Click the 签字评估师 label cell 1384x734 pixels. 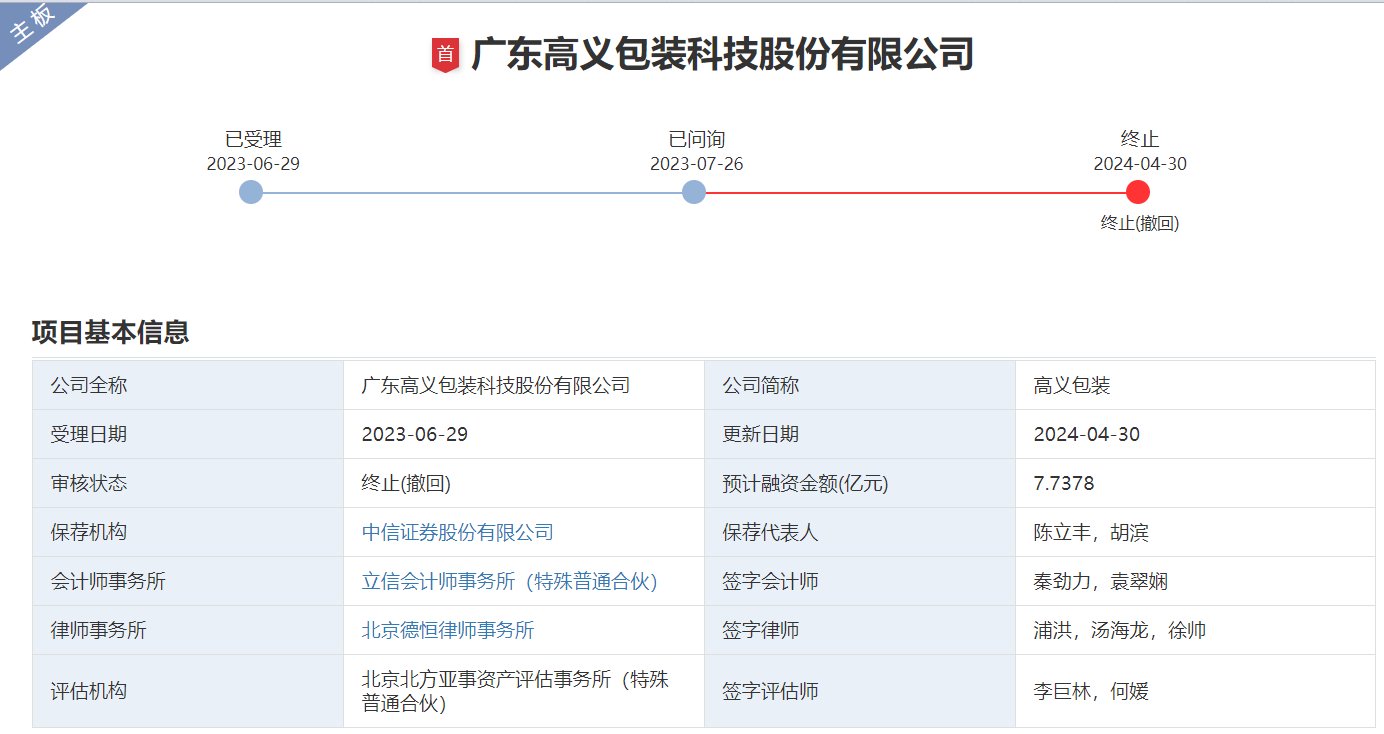(860, 691)
